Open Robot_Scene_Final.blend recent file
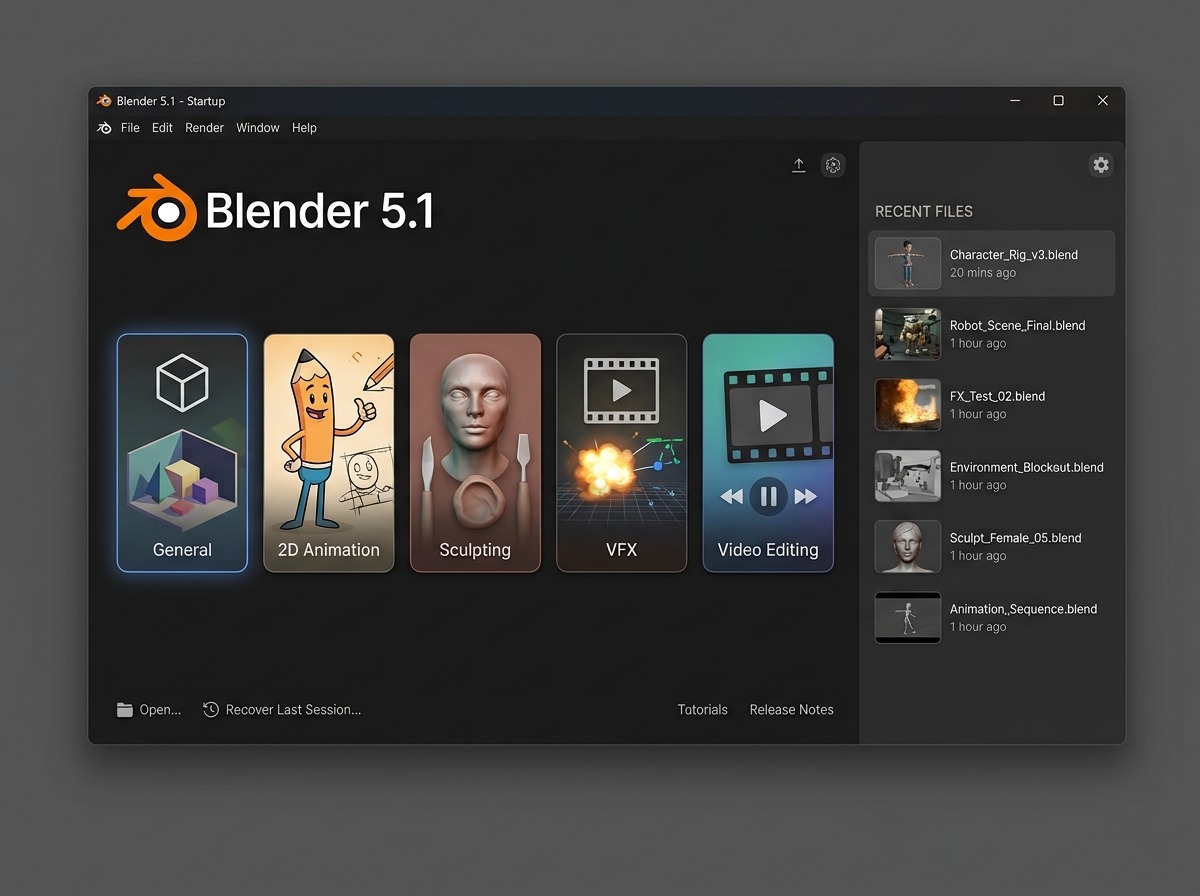The image size is (1200, 896). [x=991, y=334]
